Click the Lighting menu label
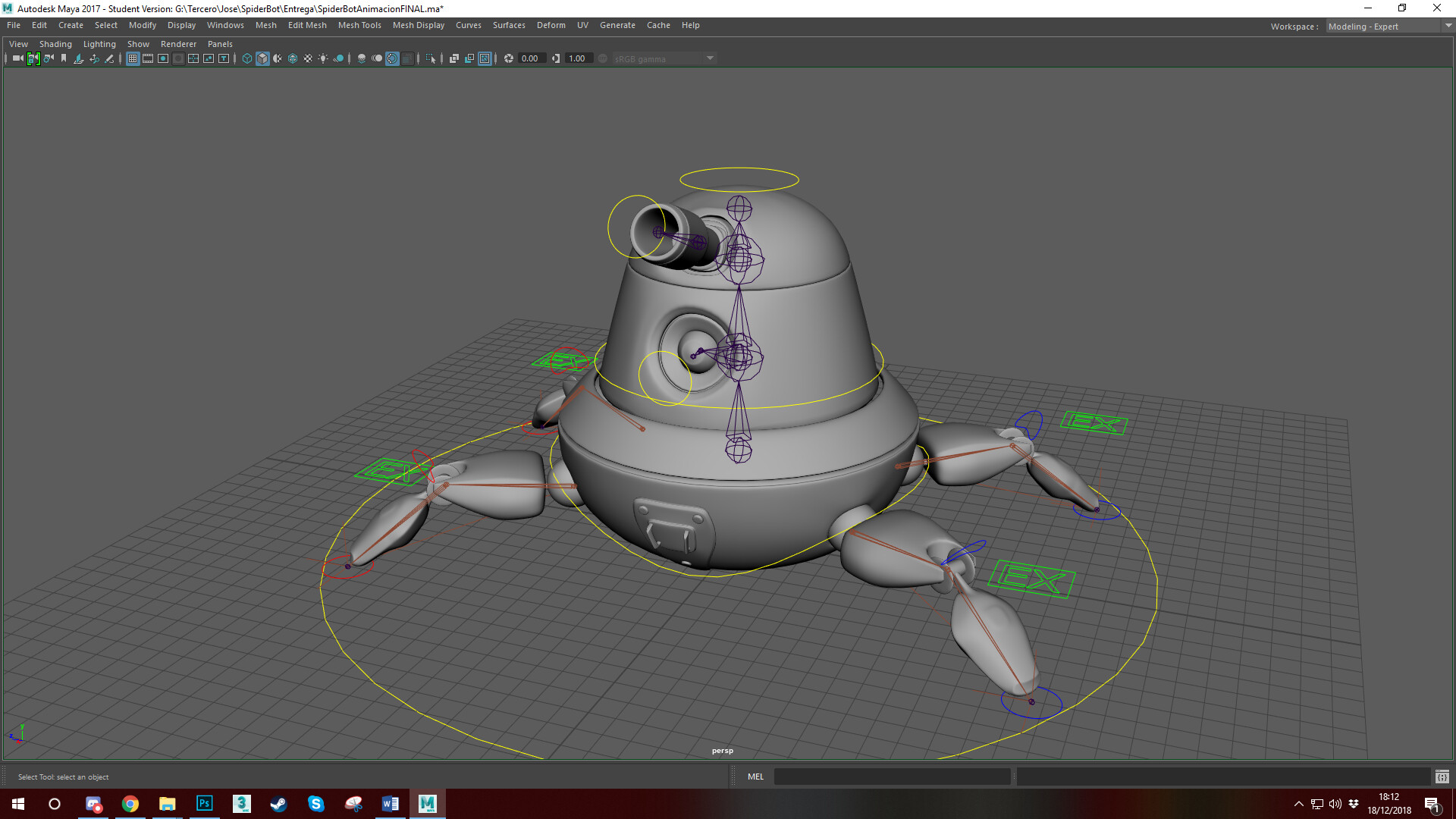Viewport: 1456px width, 819px height. coord(99,43)
